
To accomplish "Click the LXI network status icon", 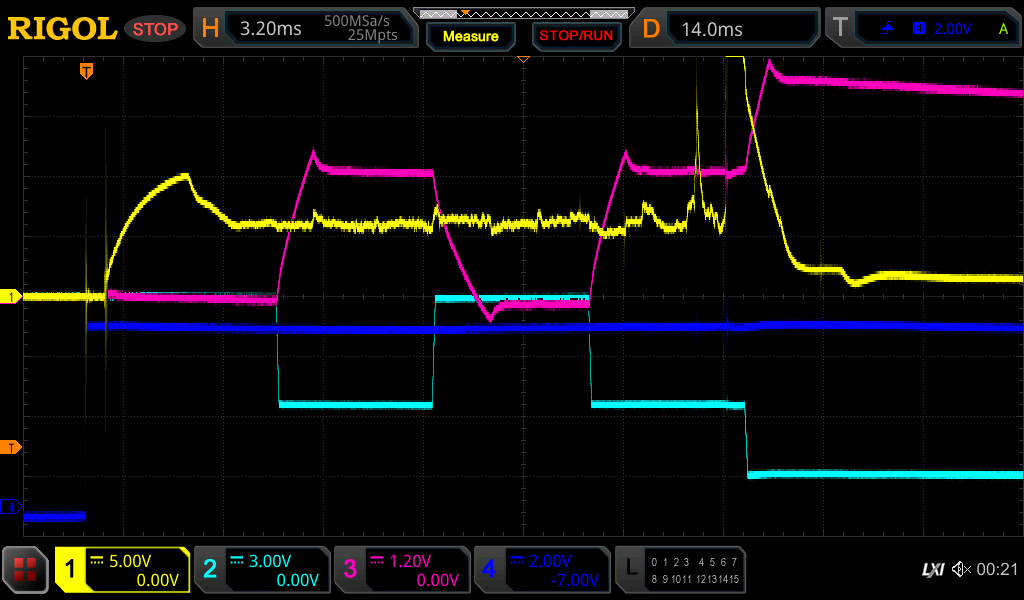I will (x=932, y=570).
